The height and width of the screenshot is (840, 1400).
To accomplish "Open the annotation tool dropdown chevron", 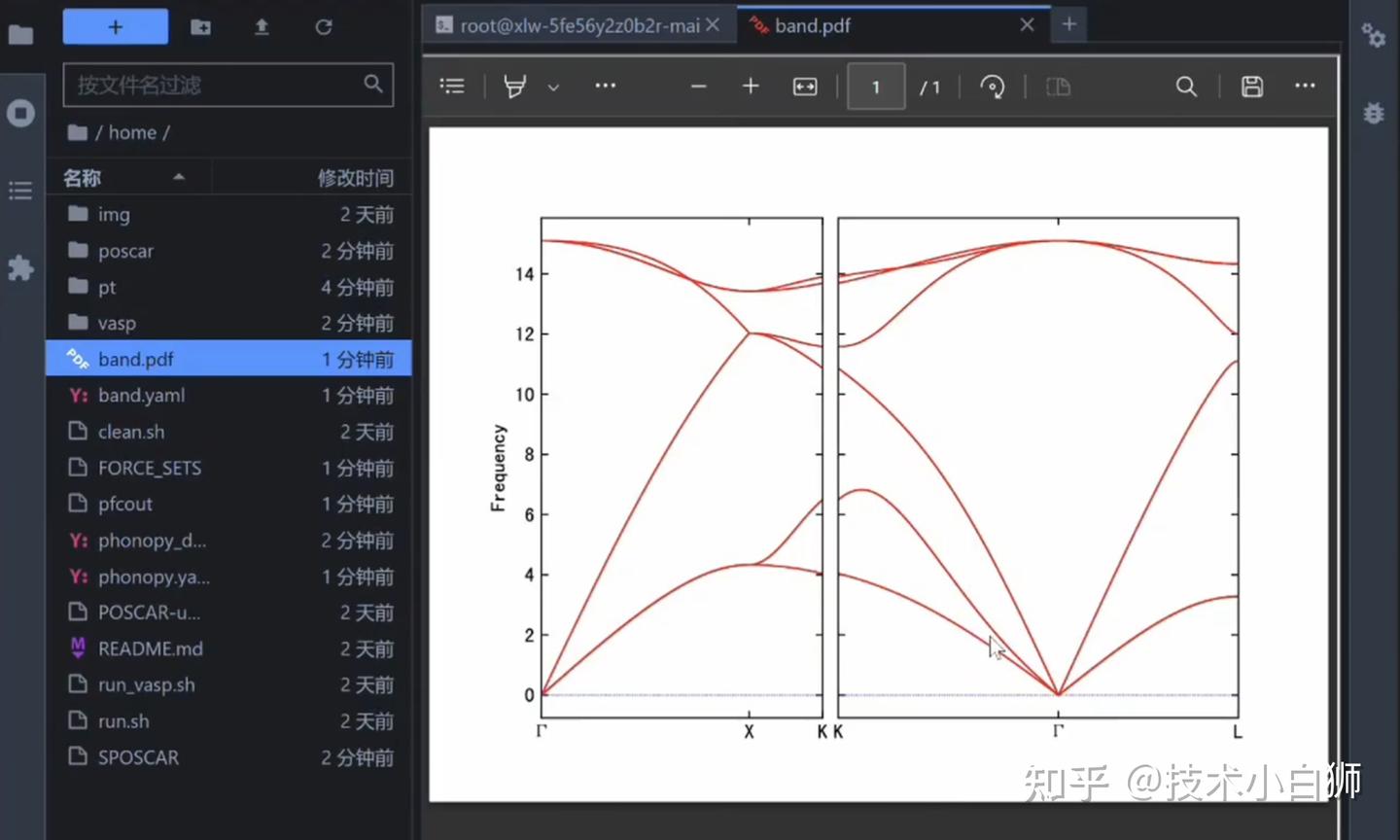I will coord(553,87).
